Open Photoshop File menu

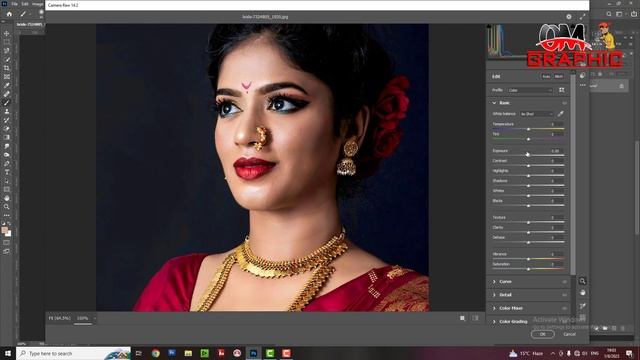click(x=14, y=4)
